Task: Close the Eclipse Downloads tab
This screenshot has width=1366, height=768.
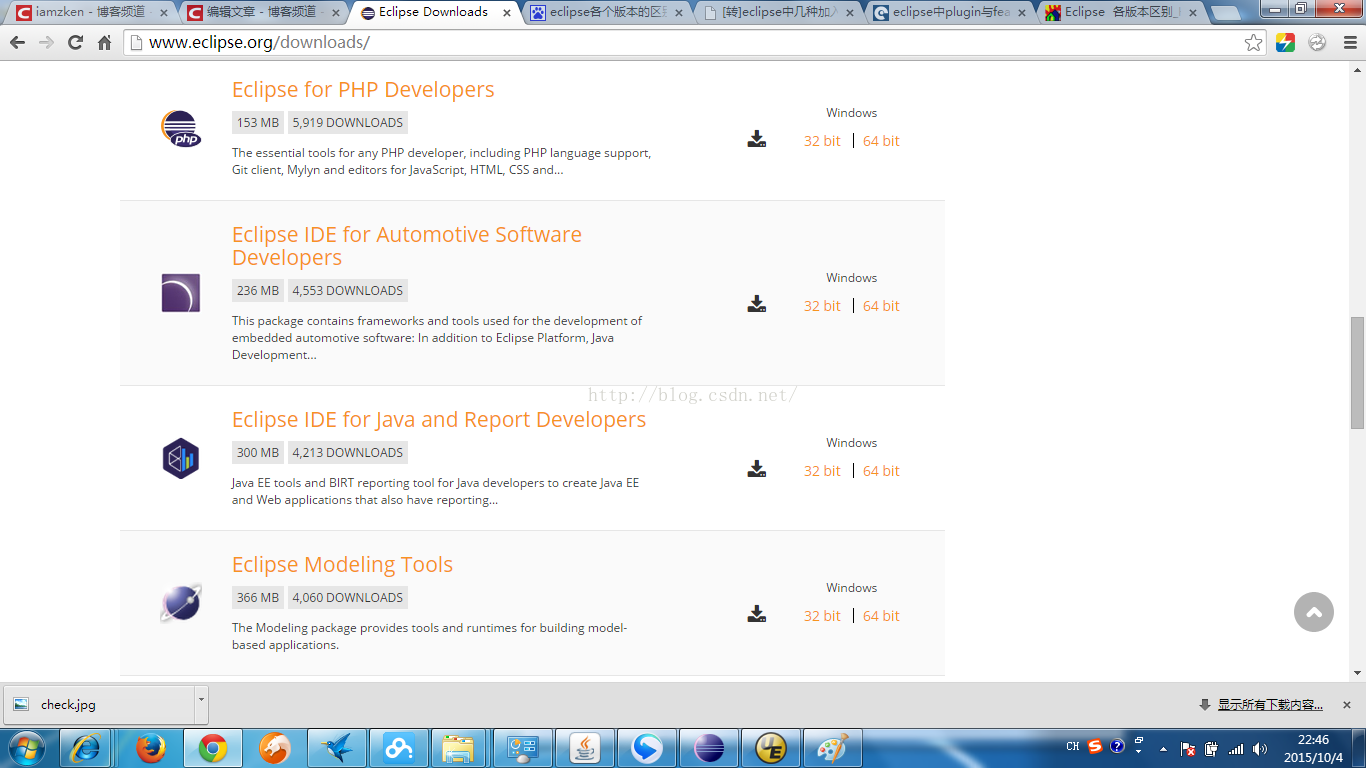Action: 507,13
